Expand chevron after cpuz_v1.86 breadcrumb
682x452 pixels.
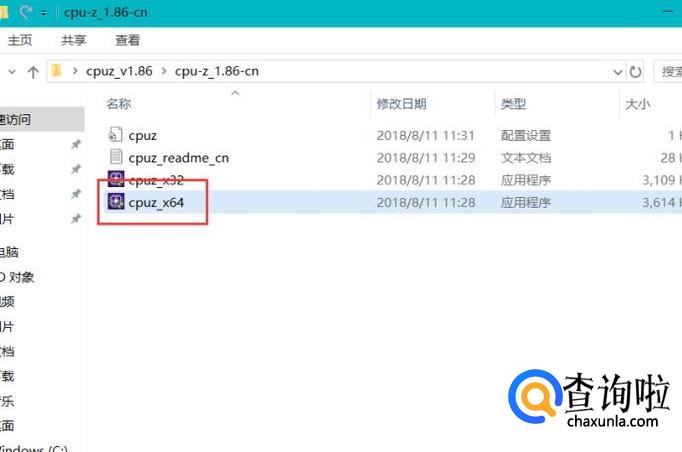coord(164,71)
